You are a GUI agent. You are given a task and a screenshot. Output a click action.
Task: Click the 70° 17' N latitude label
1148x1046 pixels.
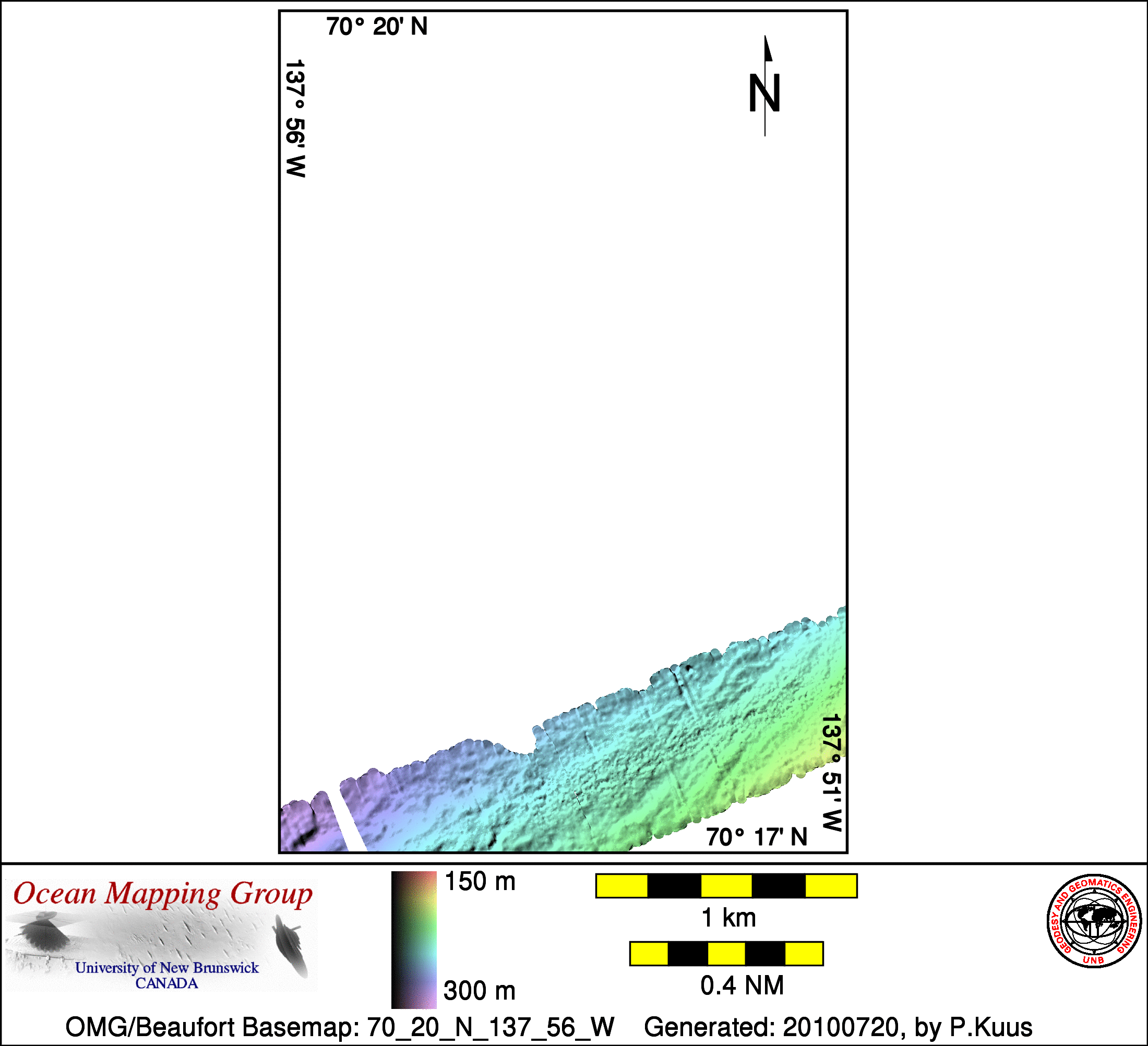(x=757, y=837)
